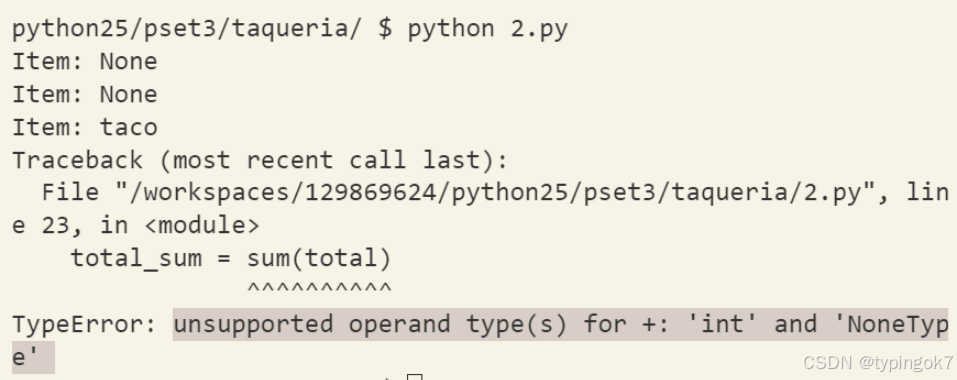Click the second 'Item: None' line
Screen dimensions: 957x380
coord(85,95)
